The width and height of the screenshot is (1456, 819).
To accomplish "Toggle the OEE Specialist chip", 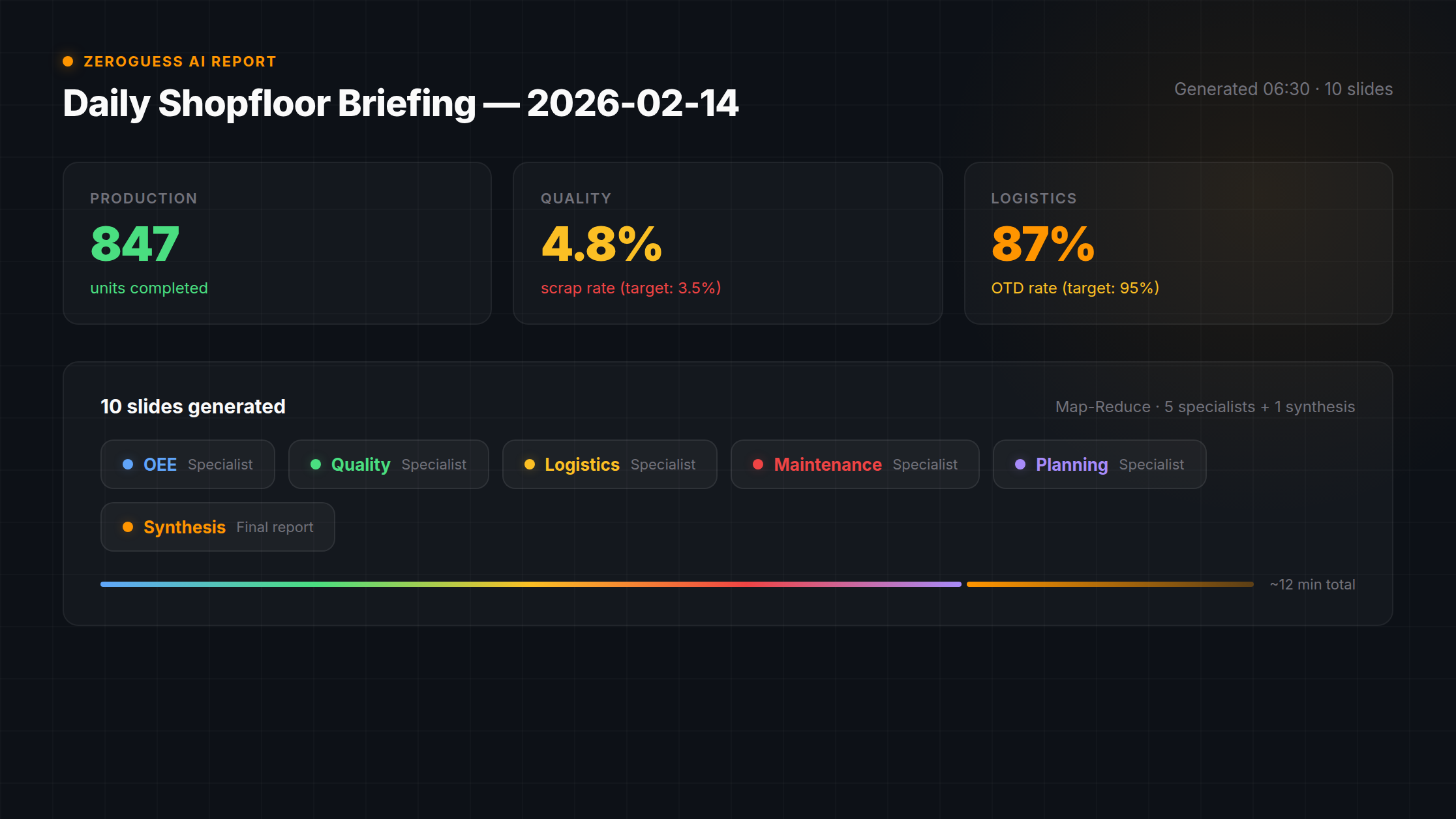I will pos(187,464).
